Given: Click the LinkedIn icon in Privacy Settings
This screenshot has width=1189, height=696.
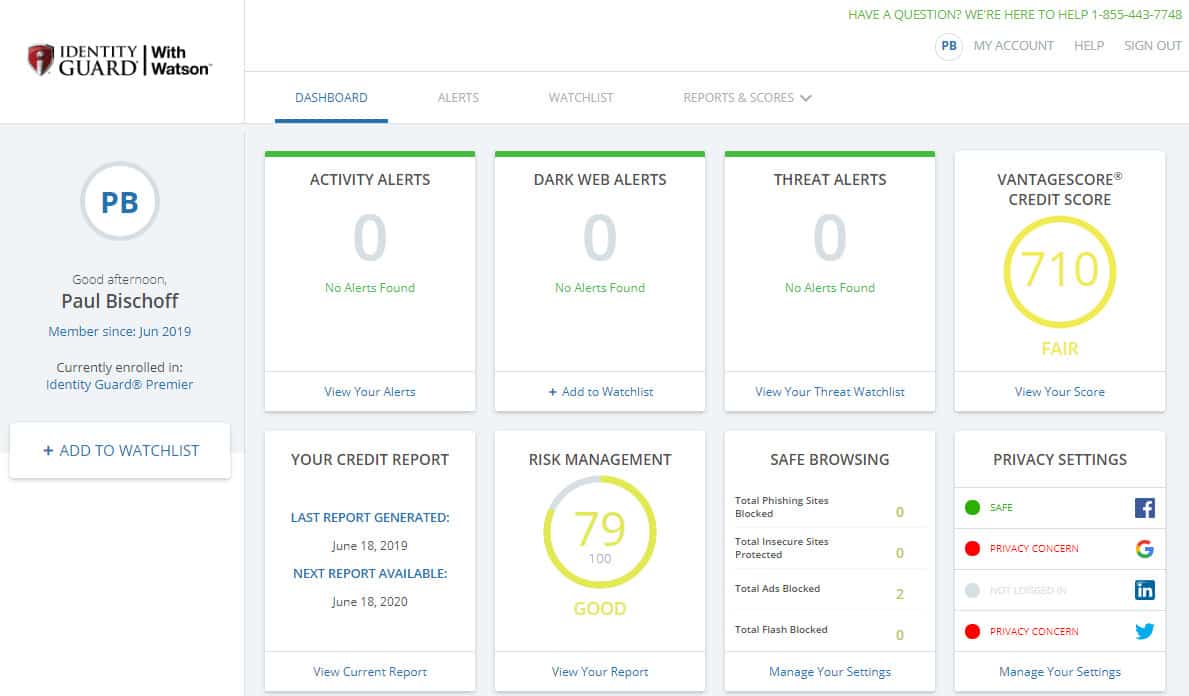Looking at the screenshot, I should click(1144, 590).
